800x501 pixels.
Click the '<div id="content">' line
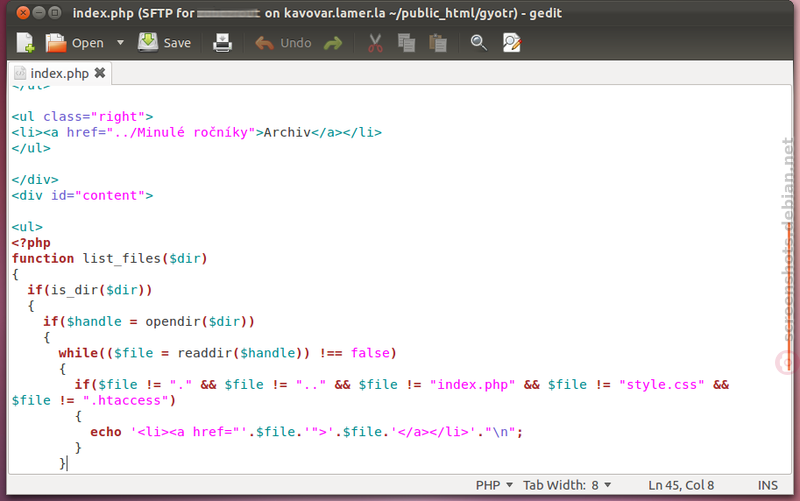[x=82, y=195]
